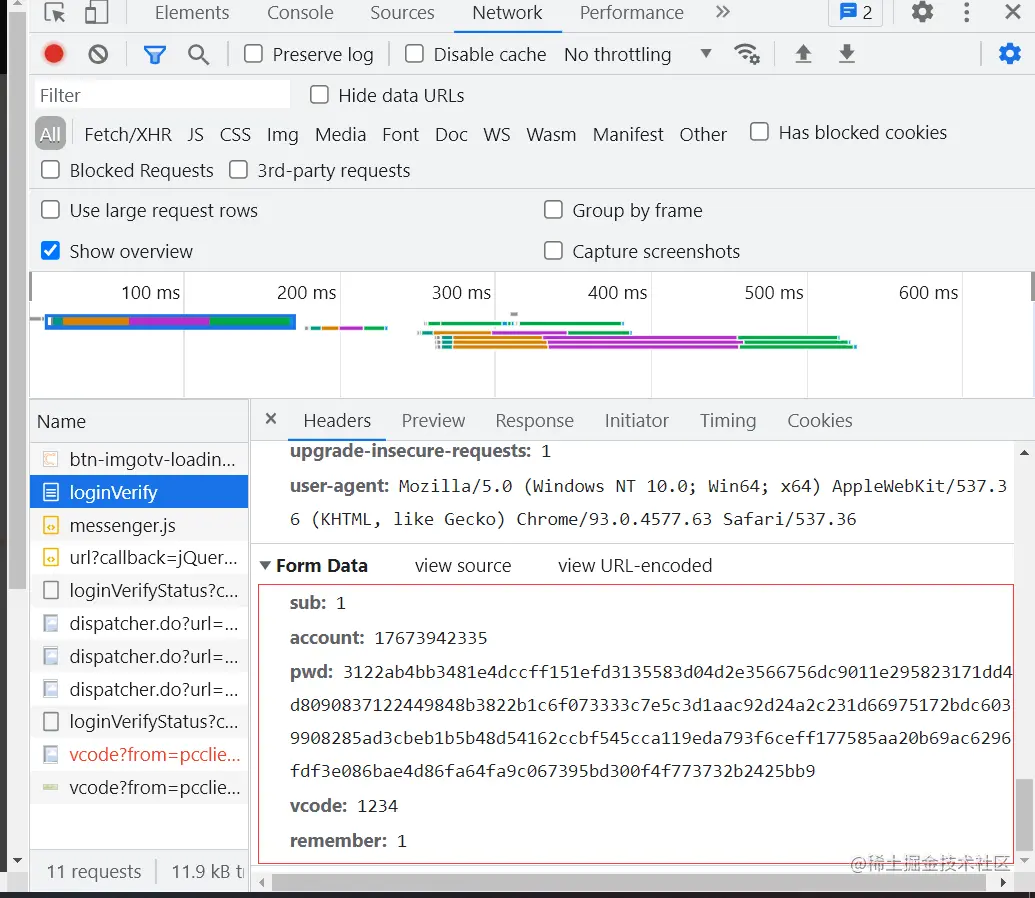The width and height of the screenshot is (1035, 898).
Task: Open the Initiator tab
Action: [636, 421]
